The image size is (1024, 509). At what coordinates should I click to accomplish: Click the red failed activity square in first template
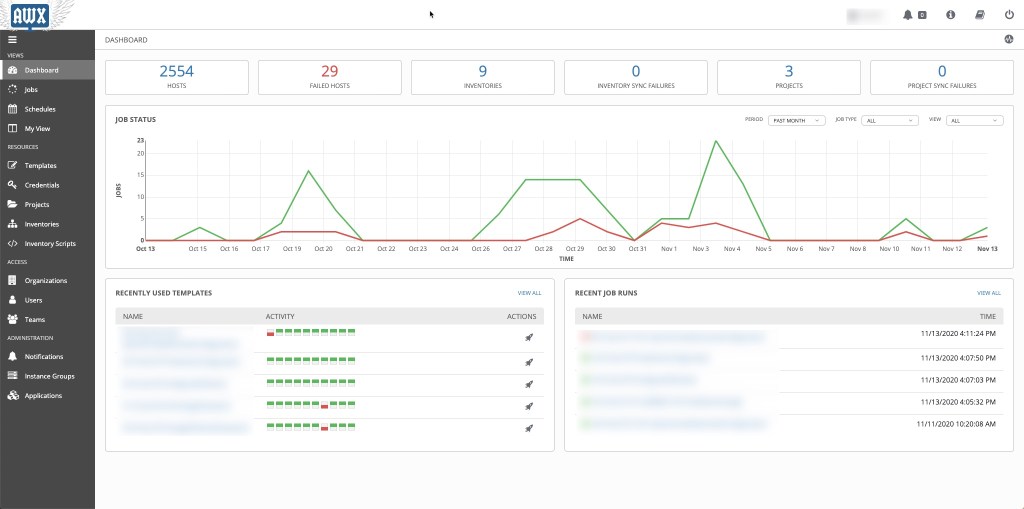270,333
